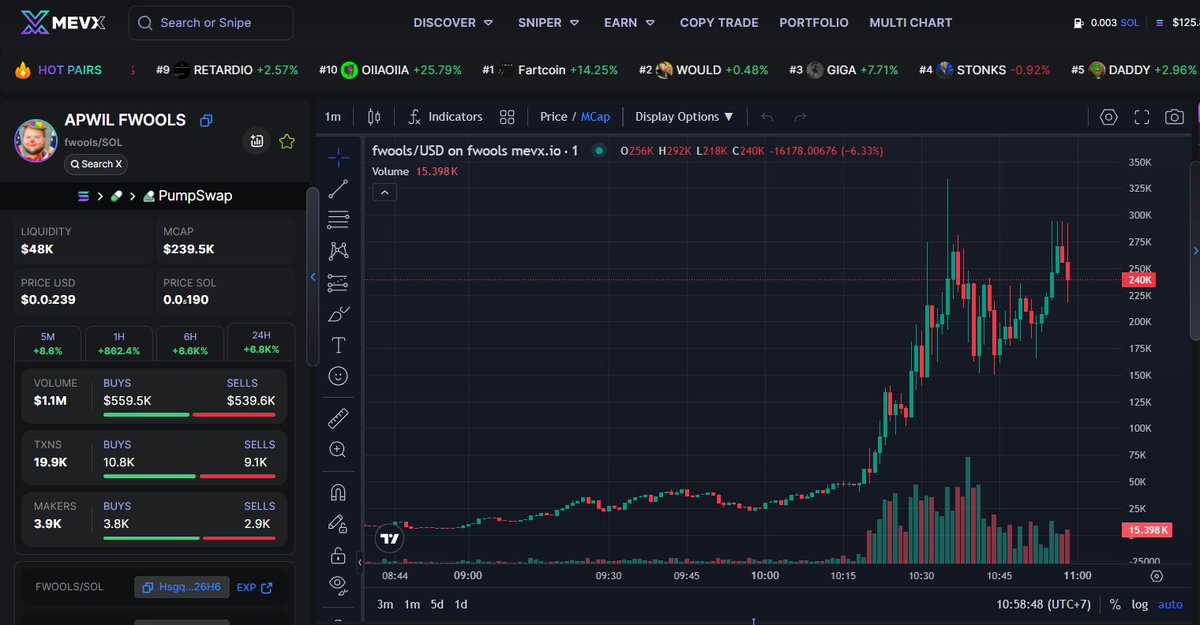The height and width of the screenshot is (625, 1200).
Task: Collapse the volume indicator legend
Action: click(x=384, y=192)
